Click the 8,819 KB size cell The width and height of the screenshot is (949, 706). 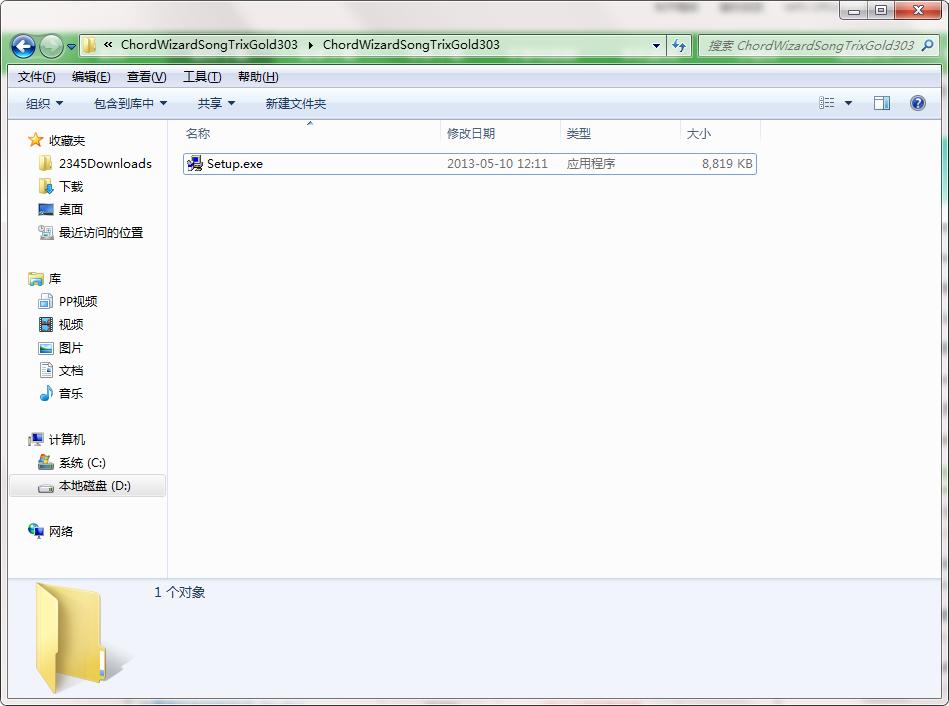(x=727, y=163)
